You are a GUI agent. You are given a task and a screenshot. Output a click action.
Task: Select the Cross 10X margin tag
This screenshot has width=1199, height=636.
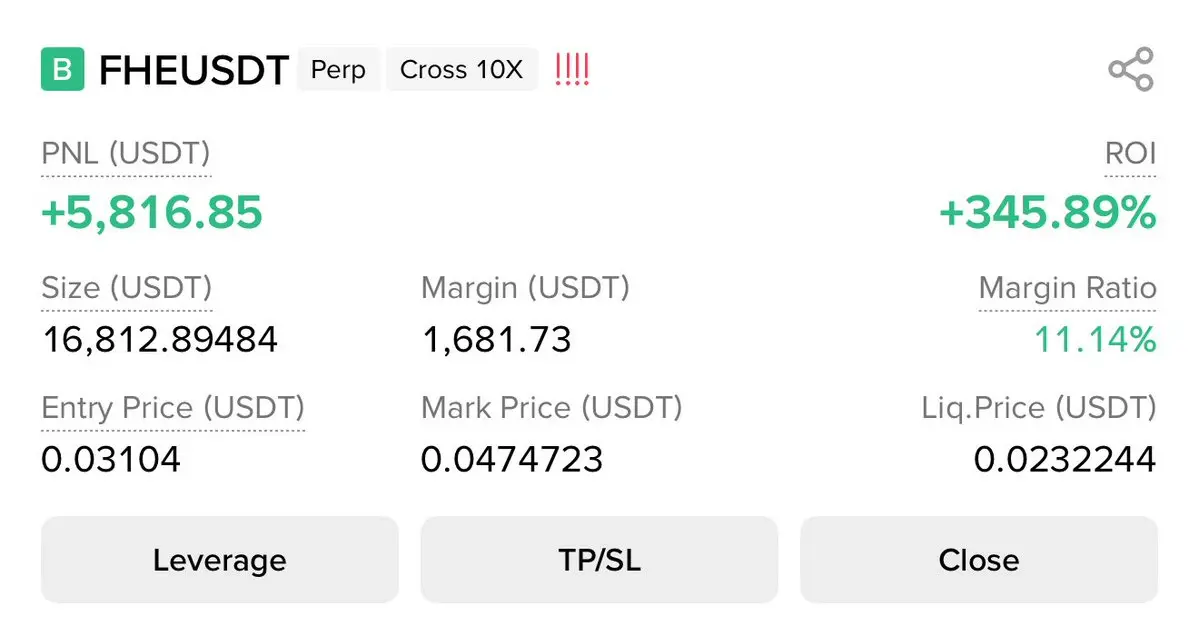[x=461, y=70]
